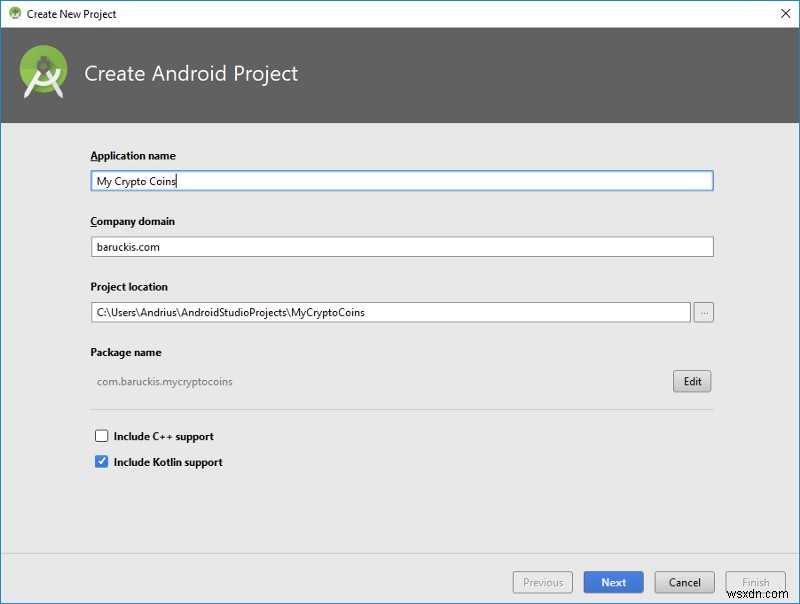Click the "Company domain" label
This screenshot has width=800, height=604.
click(x=132, y=221)
